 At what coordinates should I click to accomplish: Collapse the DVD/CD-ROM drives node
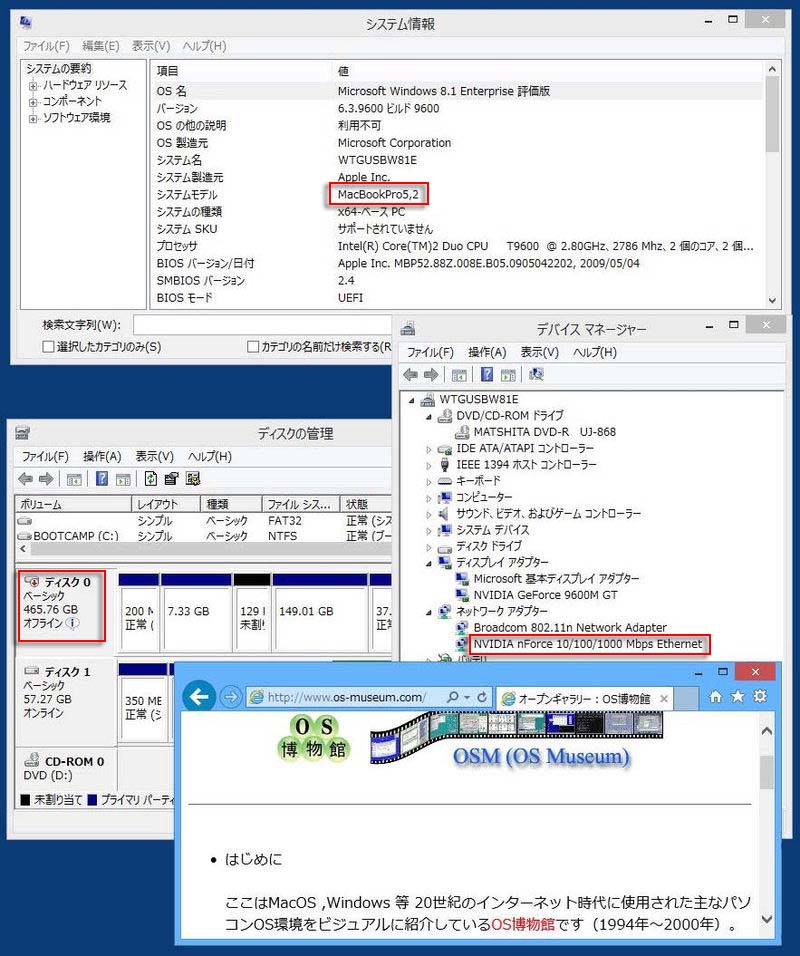pos(429,417)
